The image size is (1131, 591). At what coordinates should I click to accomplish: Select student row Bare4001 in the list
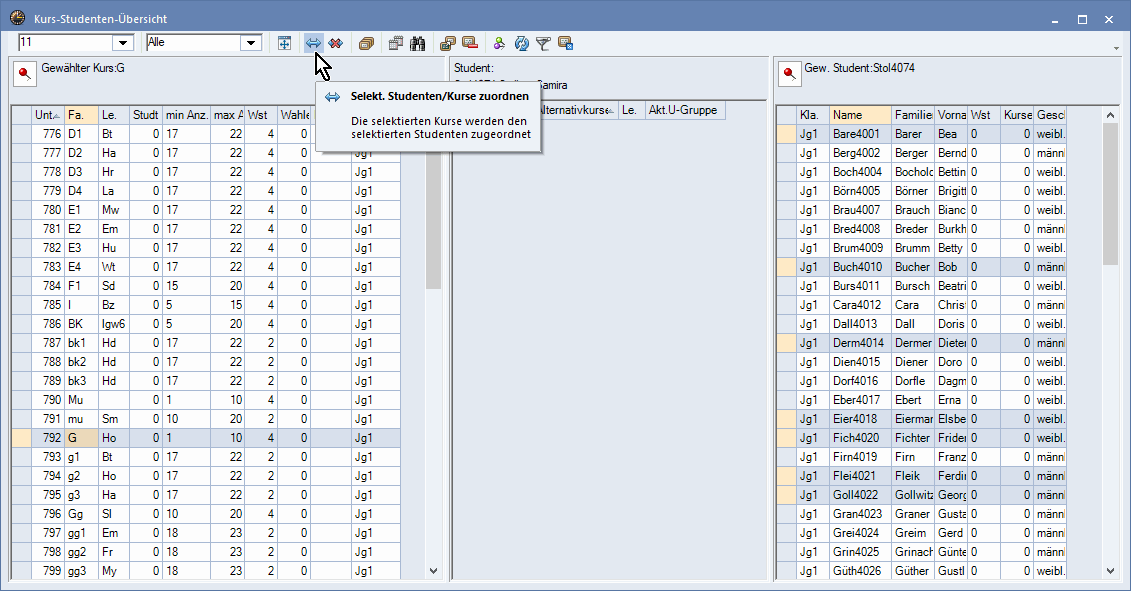tap(856, 134)
